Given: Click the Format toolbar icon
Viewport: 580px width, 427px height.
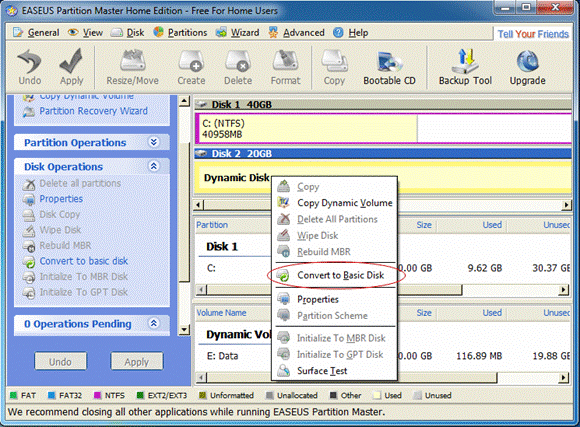Looking at the screenshot, I should [x=285, y=67].
